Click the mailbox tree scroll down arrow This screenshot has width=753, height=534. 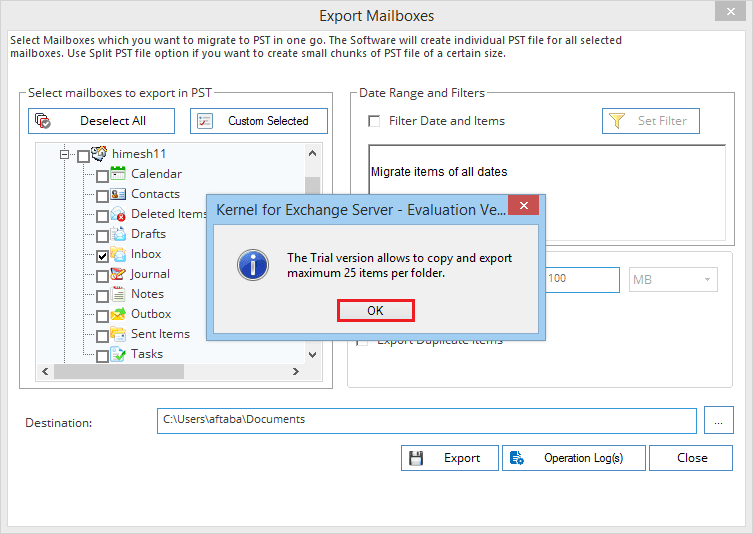pos(312,355)
